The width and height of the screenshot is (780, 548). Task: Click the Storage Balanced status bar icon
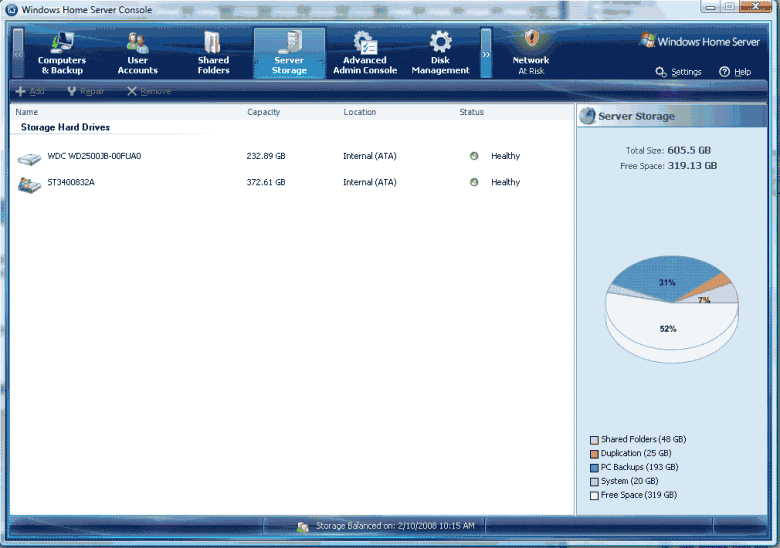point(302,527)
